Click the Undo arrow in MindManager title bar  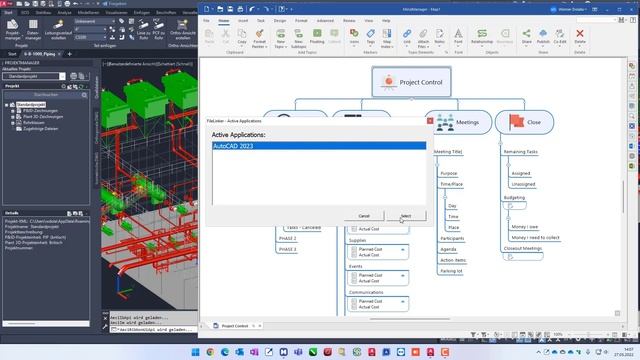[x=252, y=9]
